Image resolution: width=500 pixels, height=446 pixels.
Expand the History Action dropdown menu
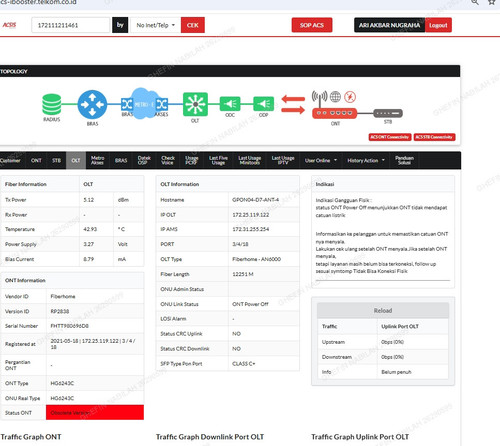(x=366, y=160)
